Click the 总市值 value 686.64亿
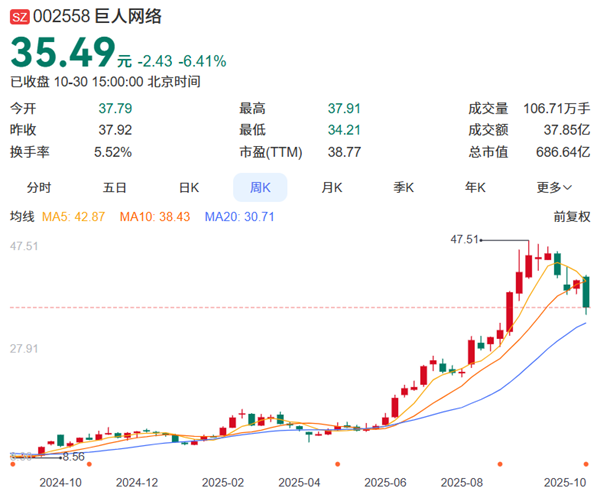 click(x=563, y=152)
